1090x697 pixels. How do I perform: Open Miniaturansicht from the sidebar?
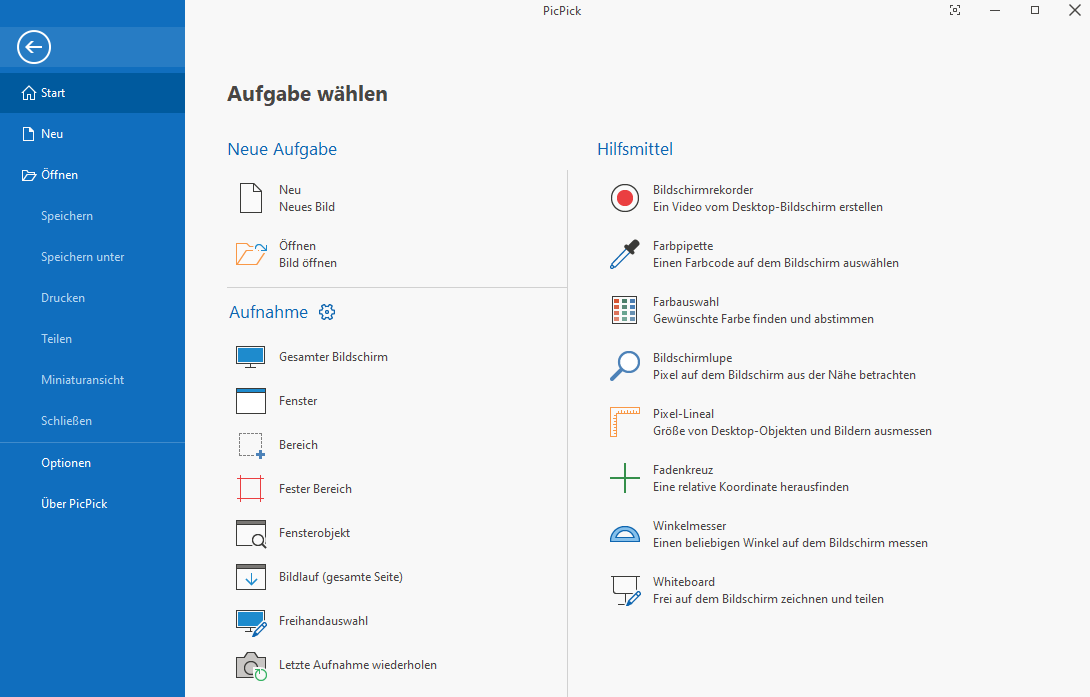(92, 380)
